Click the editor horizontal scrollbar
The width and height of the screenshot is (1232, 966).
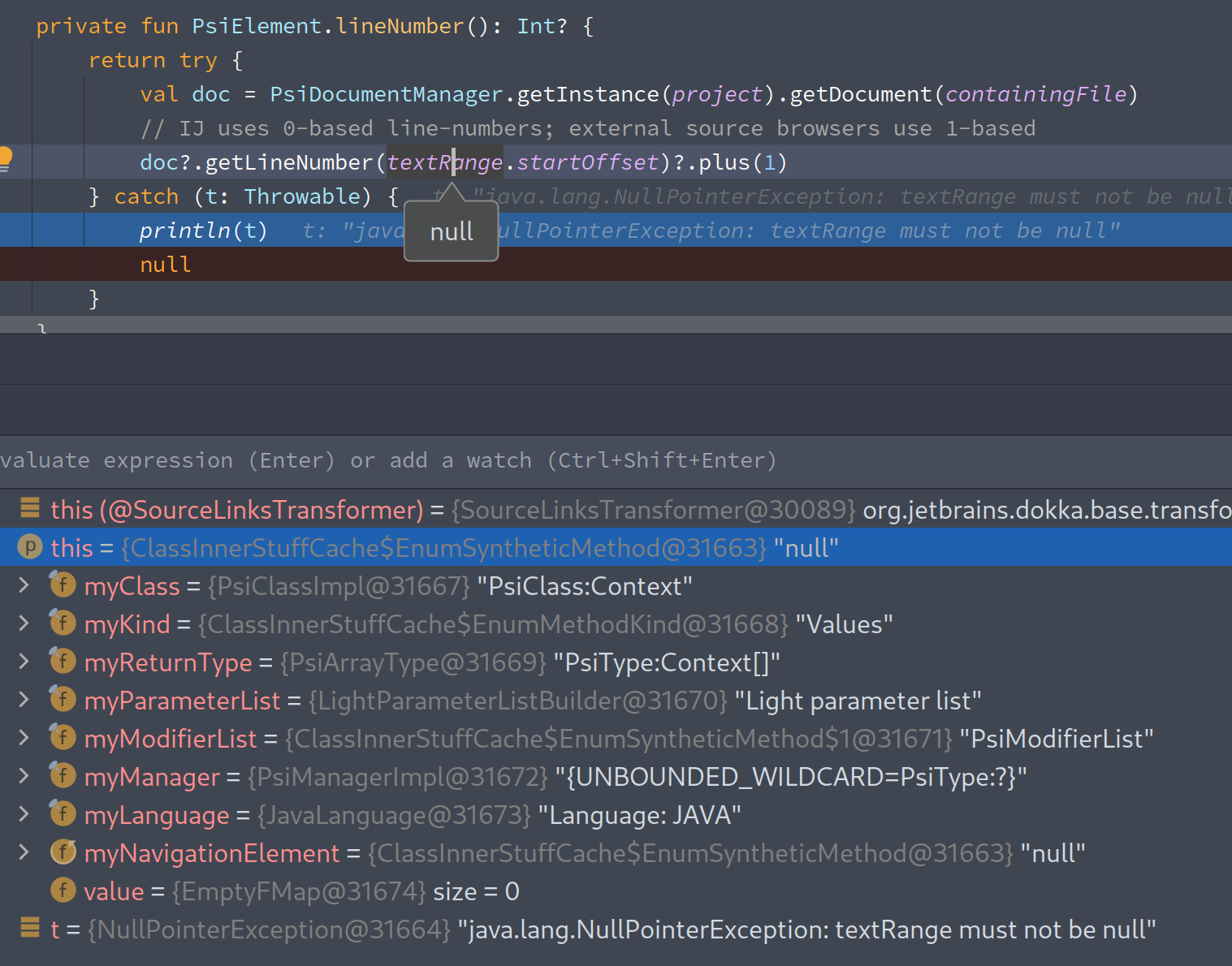pos(616,325)
